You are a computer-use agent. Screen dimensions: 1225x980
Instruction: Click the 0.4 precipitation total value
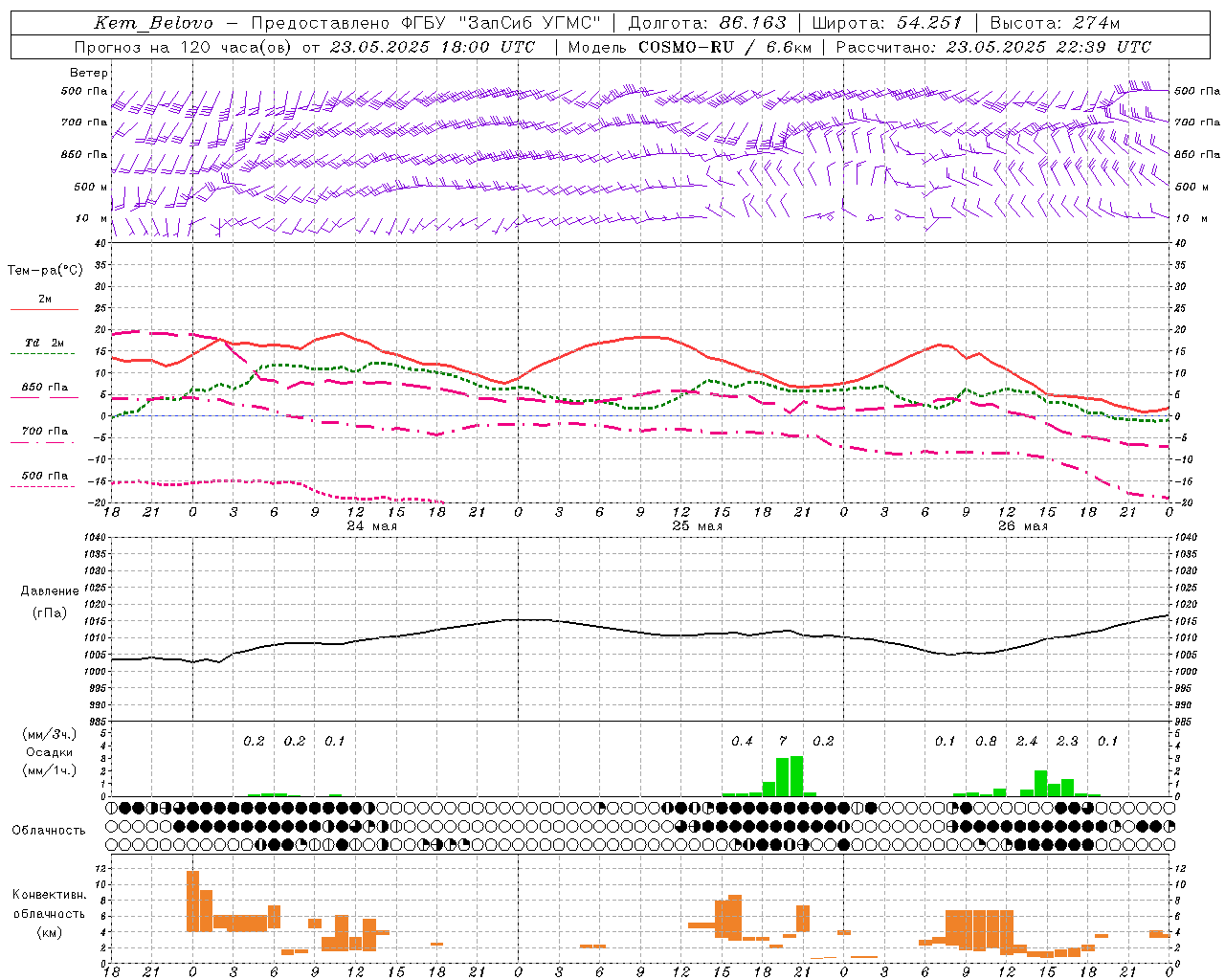(742, 742)
